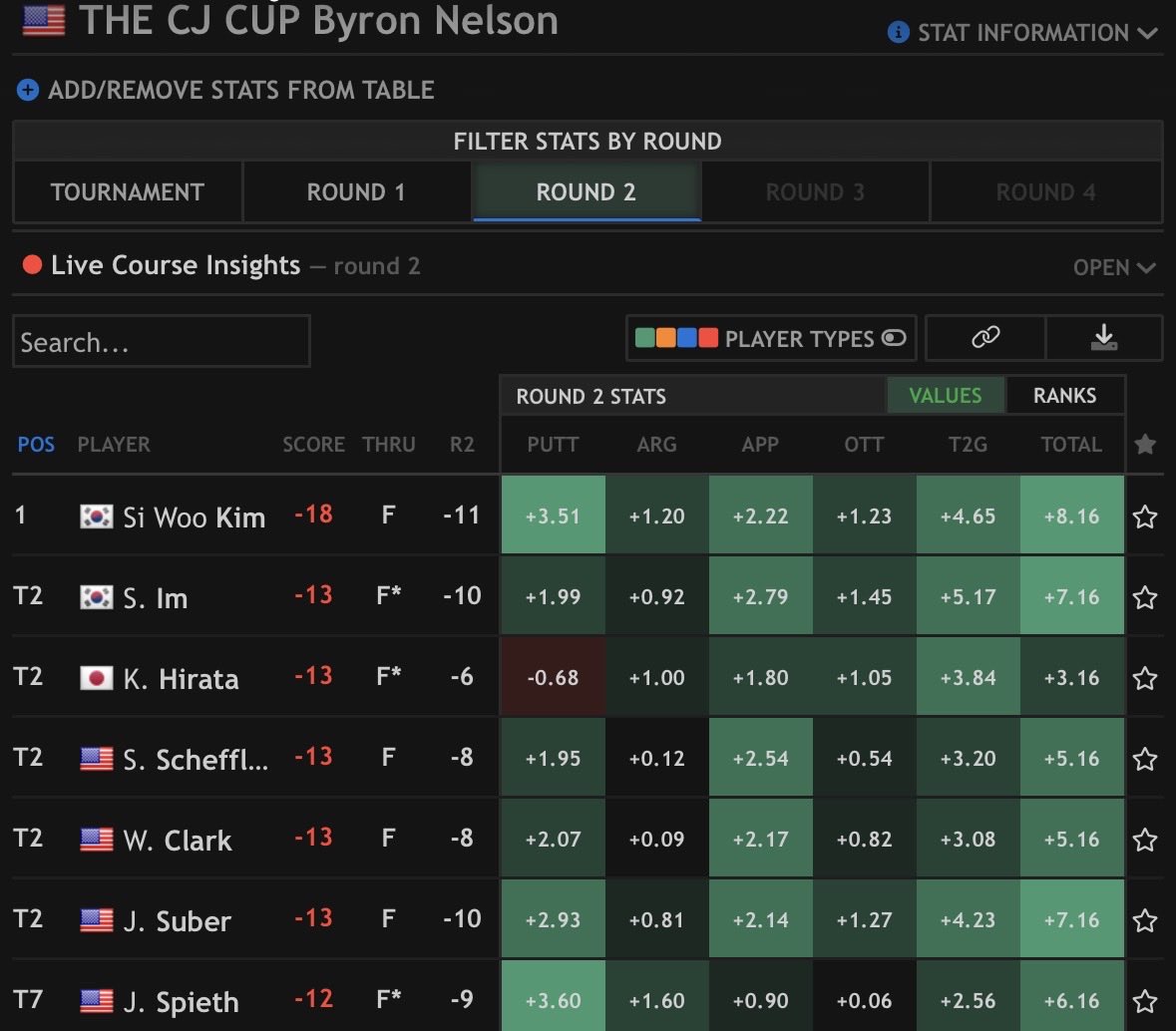The width and height of the screenshot is (1176, 1031).
Task: Favorite Si Woo Kim with star icon
Action: [1144, 516]
